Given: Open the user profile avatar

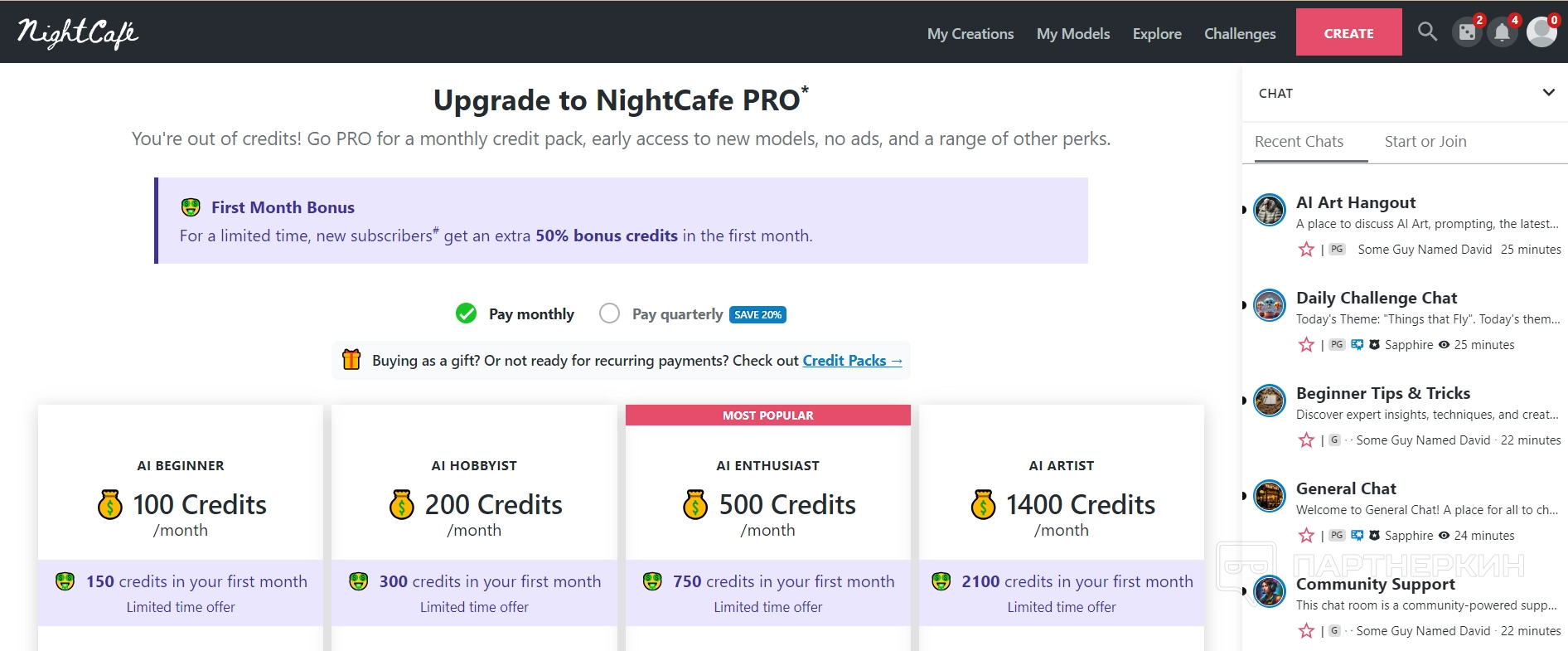Looking at the screenshot, I should point(1541,32).
